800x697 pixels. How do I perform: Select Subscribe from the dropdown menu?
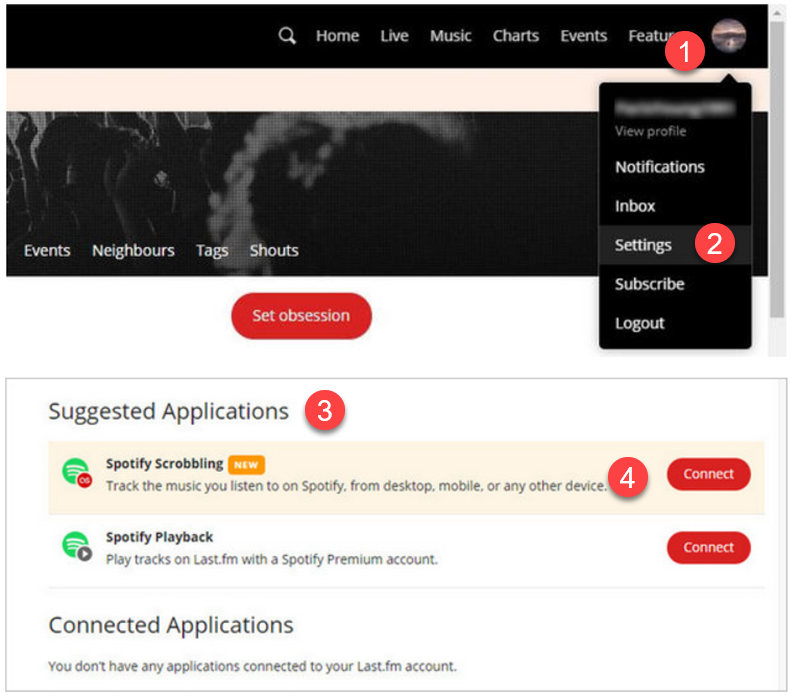coord(649,284)
